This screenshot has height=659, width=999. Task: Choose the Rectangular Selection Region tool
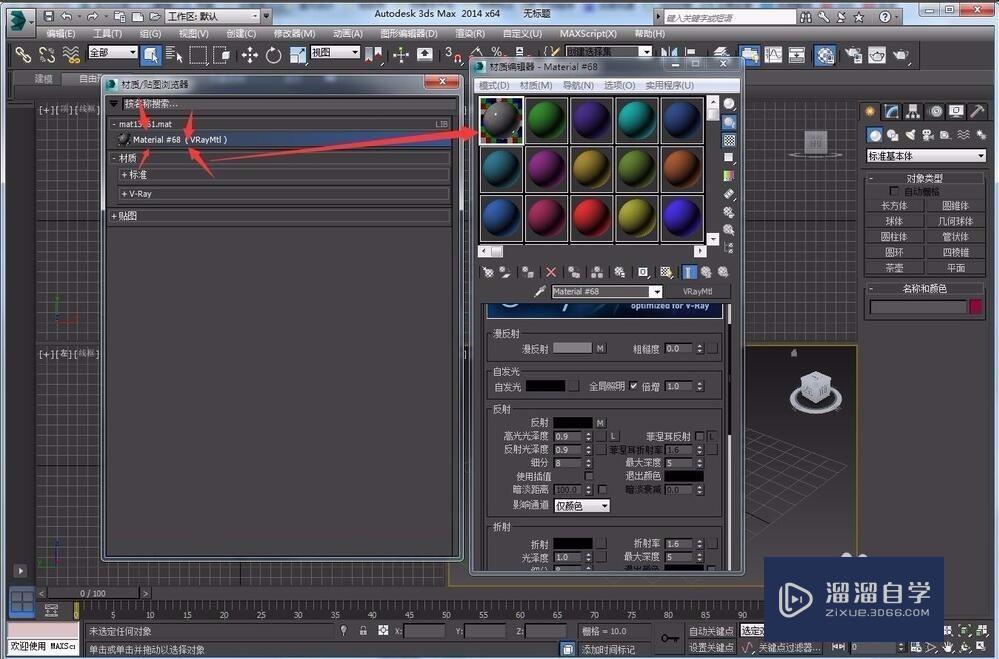pos(198,55)
